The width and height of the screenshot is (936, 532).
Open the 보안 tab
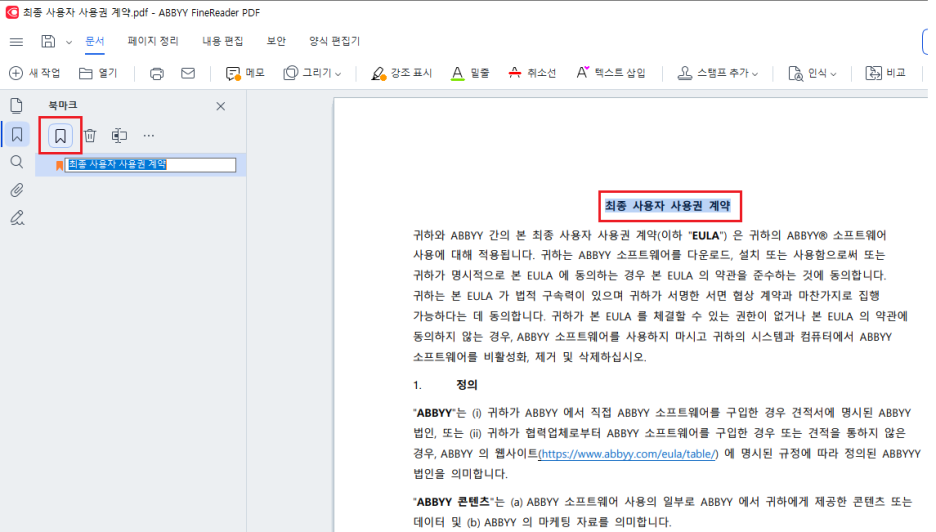pos(276,41)
